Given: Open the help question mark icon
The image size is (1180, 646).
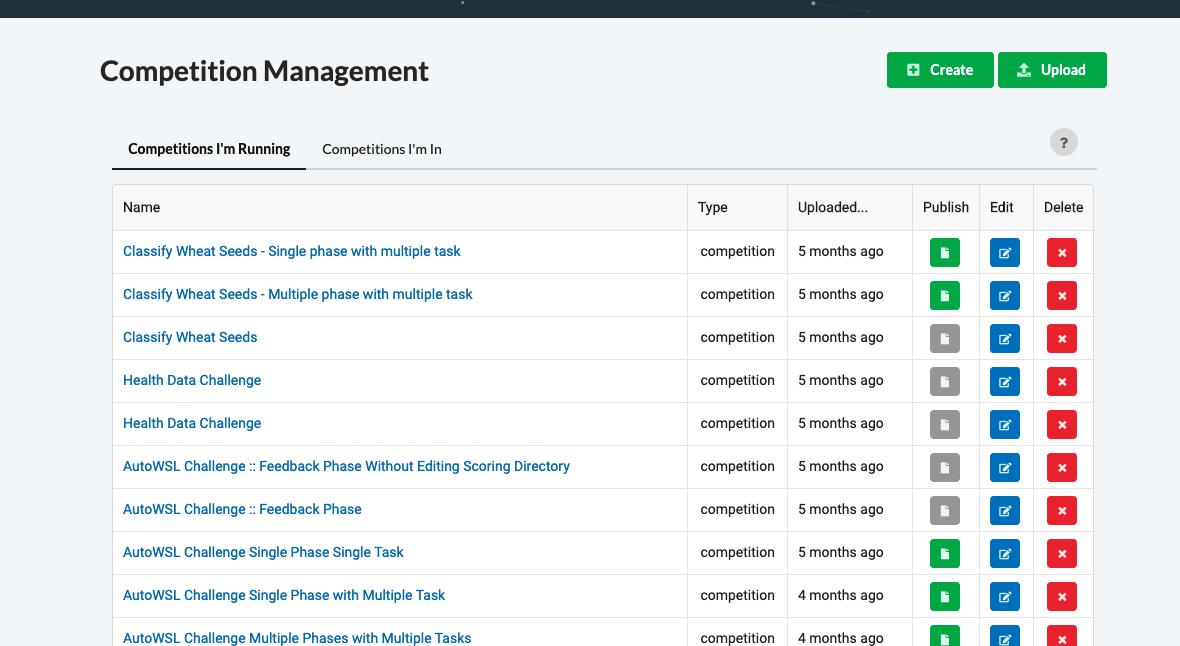Looking at the screenshot, I should pos(1063,143).
